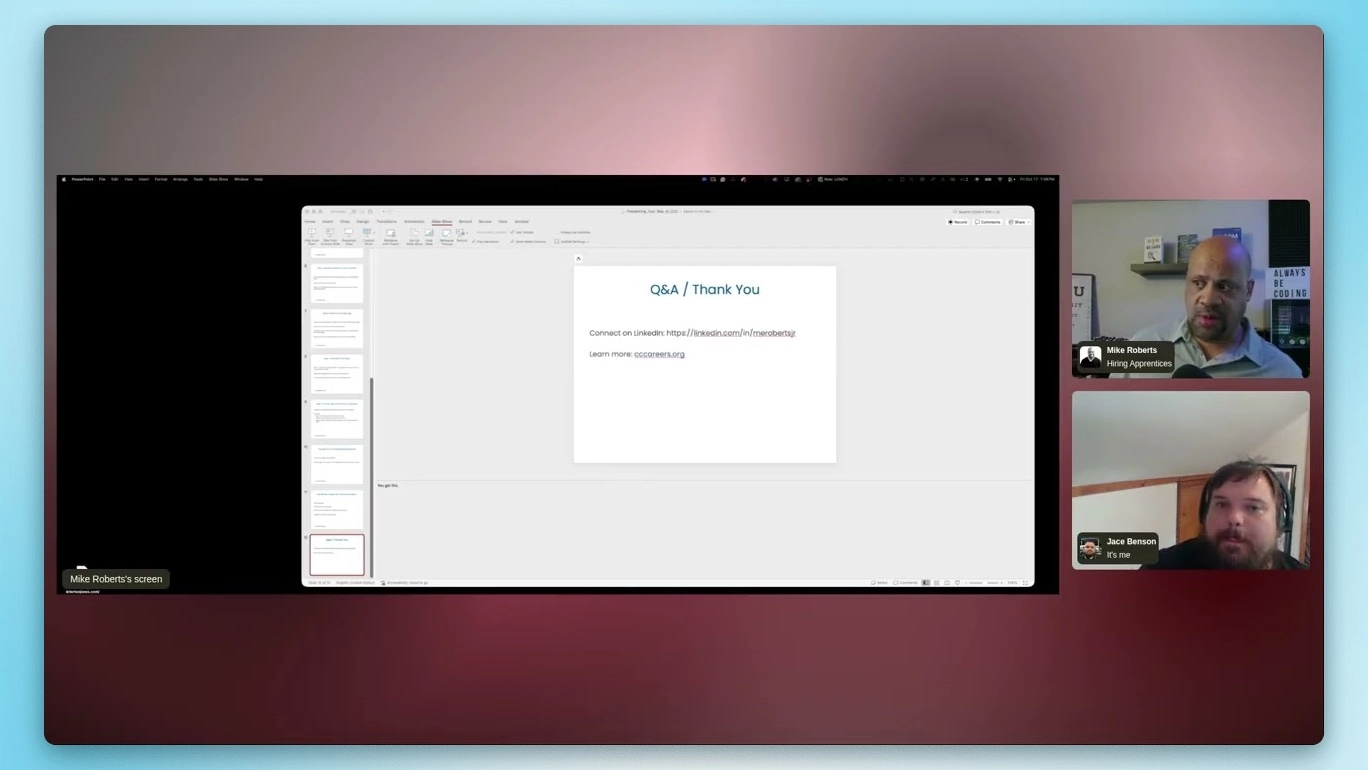Click the Rehearse with Coach icon
This screenshot has height=770, width=1368.
[392, 234]
